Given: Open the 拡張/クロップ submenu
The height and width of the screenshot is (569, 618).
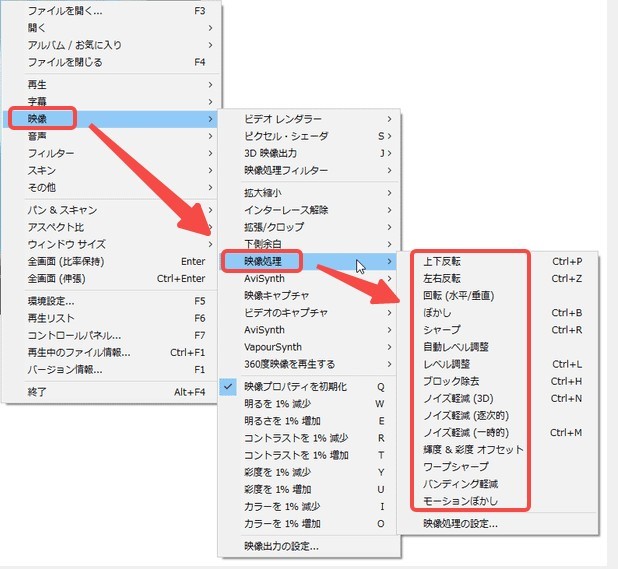Looking at the screenshot, I should [309, 227].
